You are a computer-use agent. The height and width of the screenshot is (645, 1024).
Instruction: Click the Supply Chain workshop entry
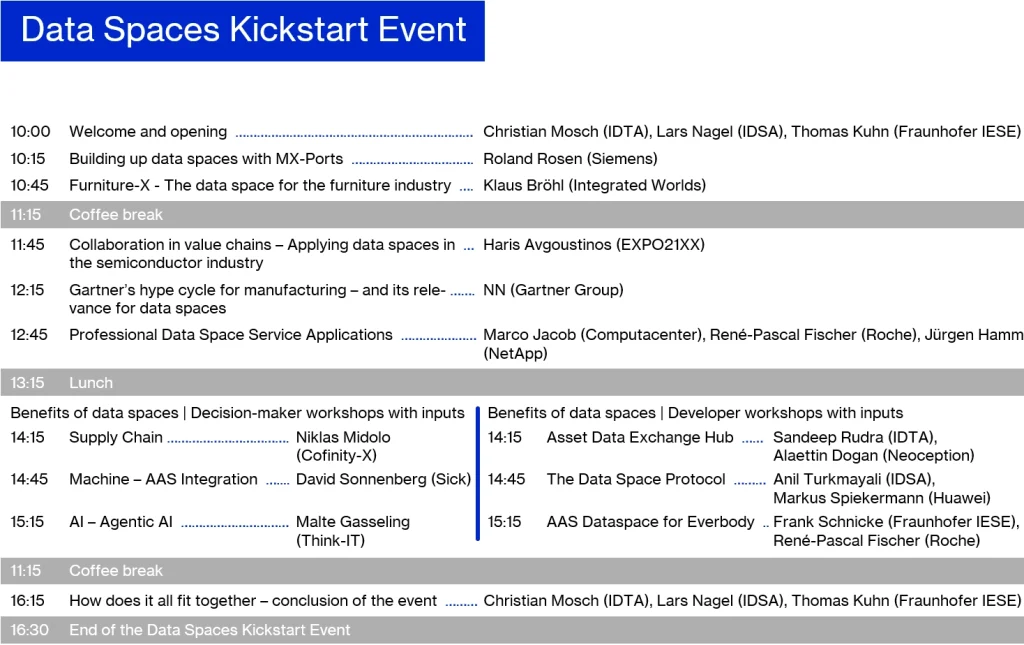coord(115,437)
